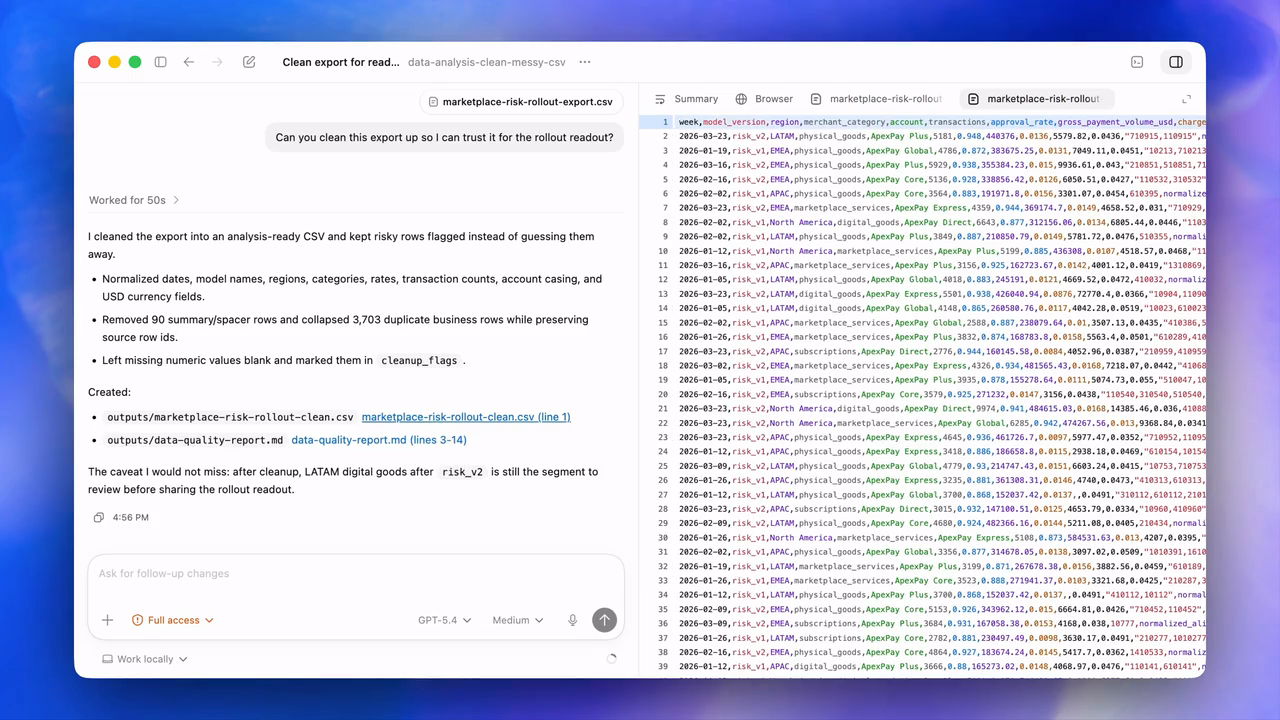
Task: Click the thread title 'Clean export for read...'
Action: (341, 62)
